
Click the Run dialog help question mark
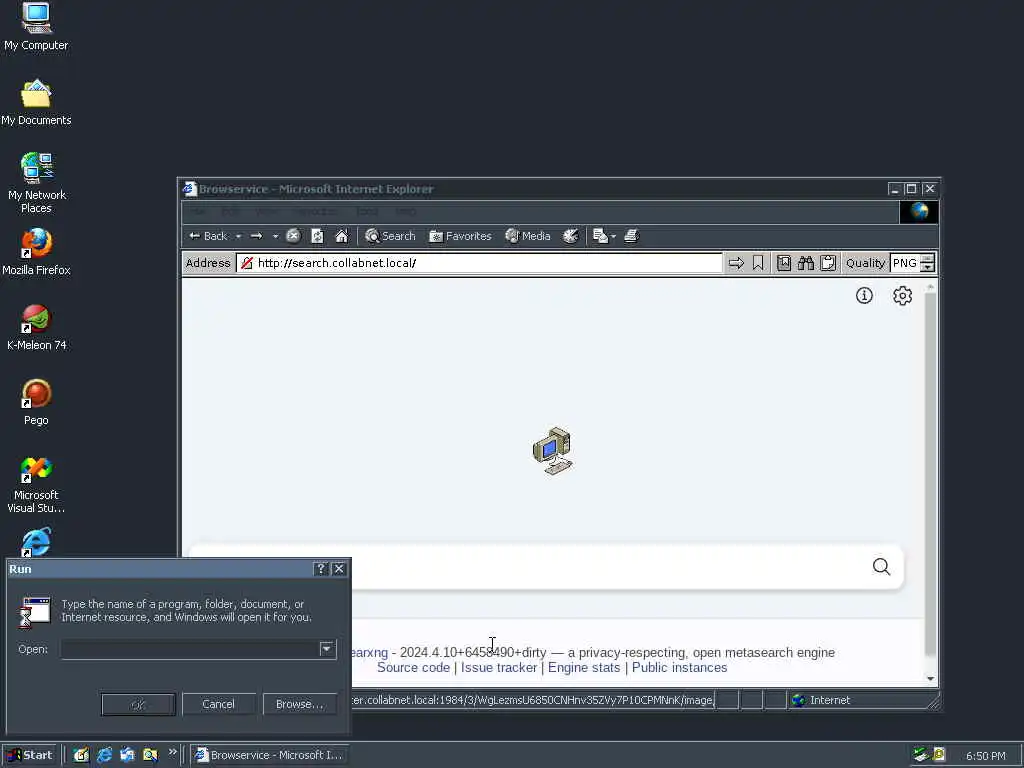click(321, 569)
